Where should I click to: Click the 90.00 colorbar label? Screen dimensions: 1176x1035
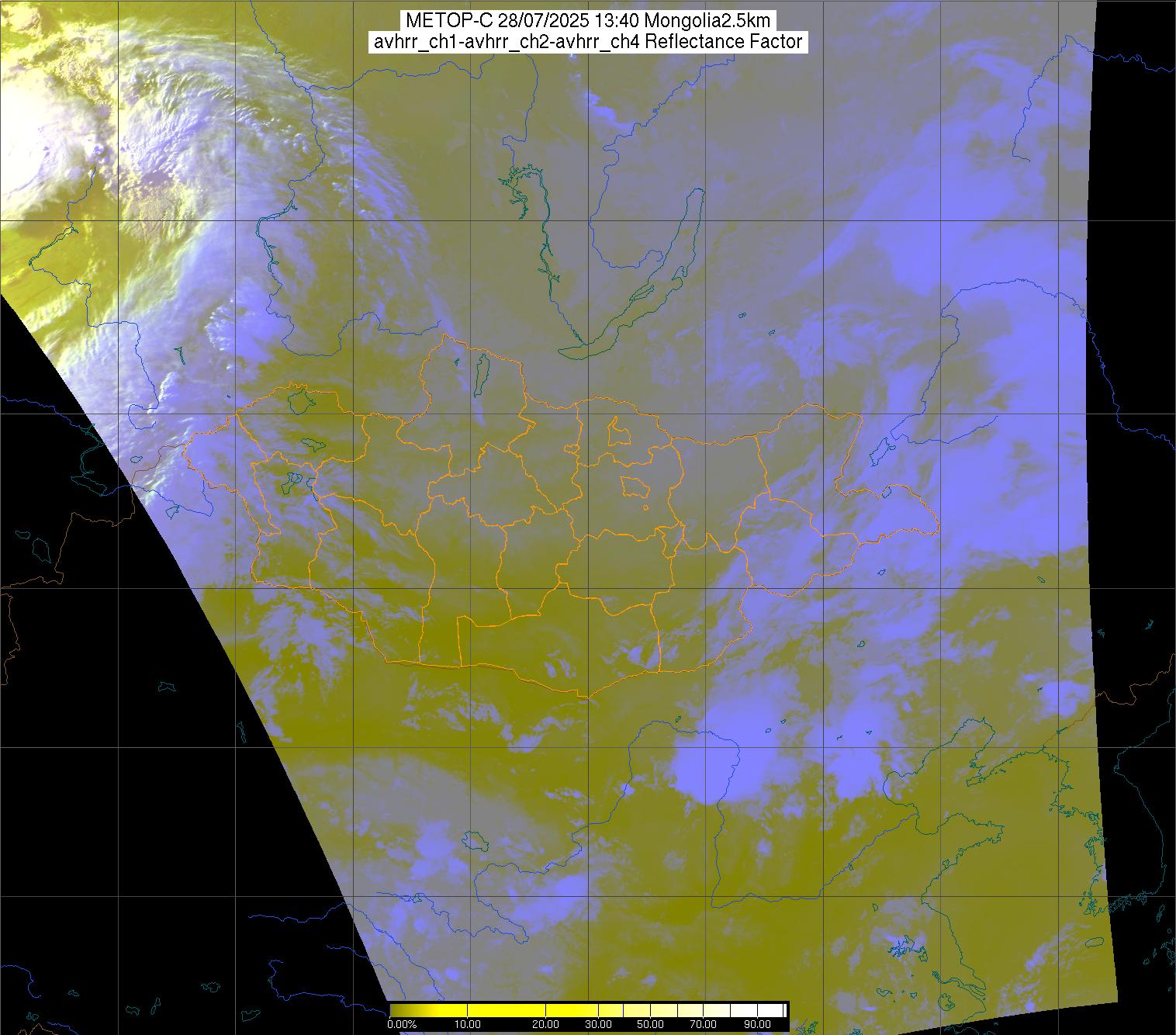[757, 1025]
